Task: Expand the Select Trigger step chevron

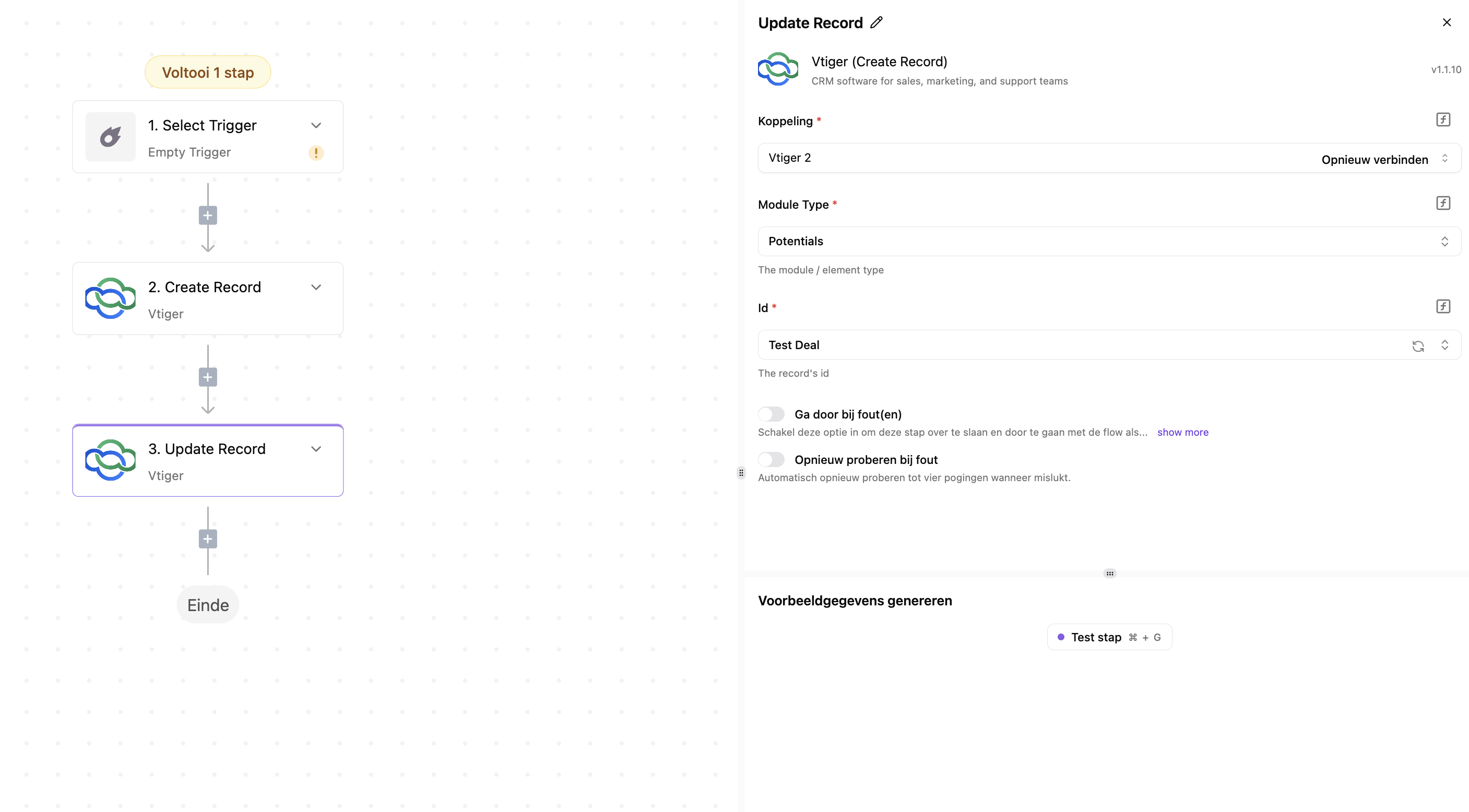Action: pos(316,125)
